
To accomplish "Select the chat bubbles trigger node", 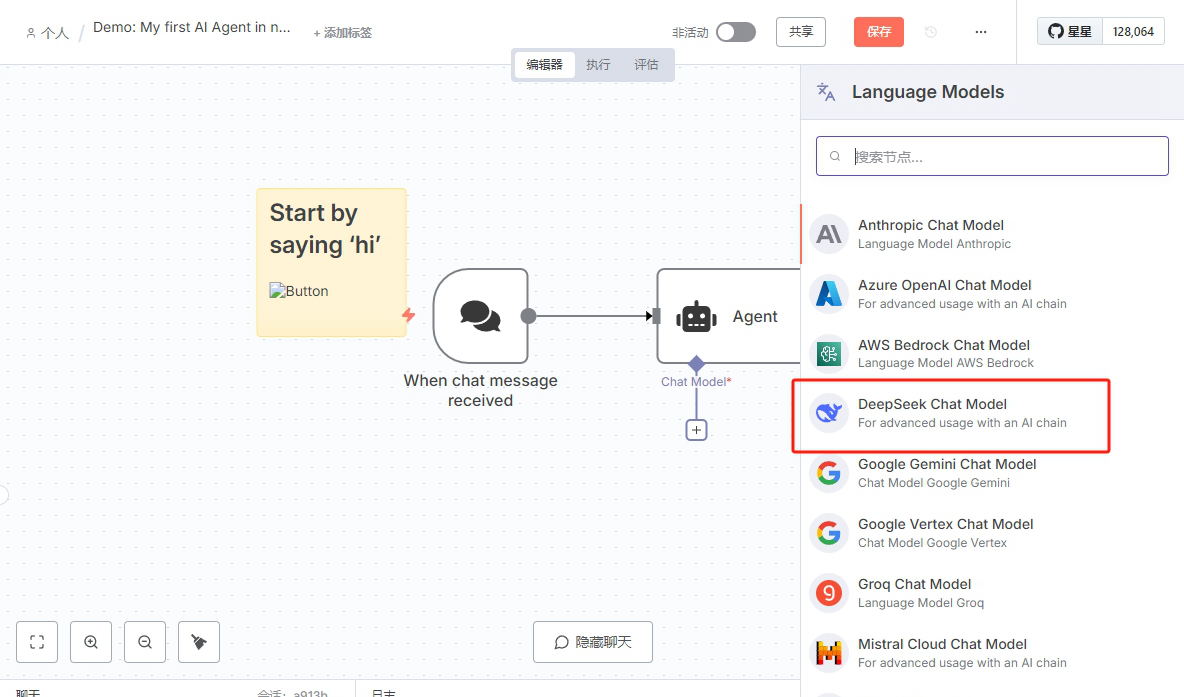I will [x=480, y=316].
